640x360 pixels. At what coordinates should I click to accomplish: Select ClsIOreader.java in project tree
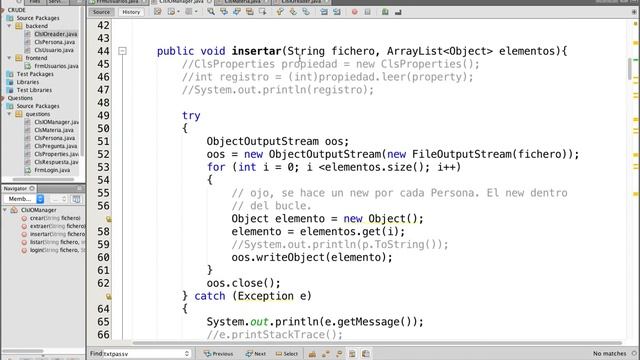click(56, 34)
